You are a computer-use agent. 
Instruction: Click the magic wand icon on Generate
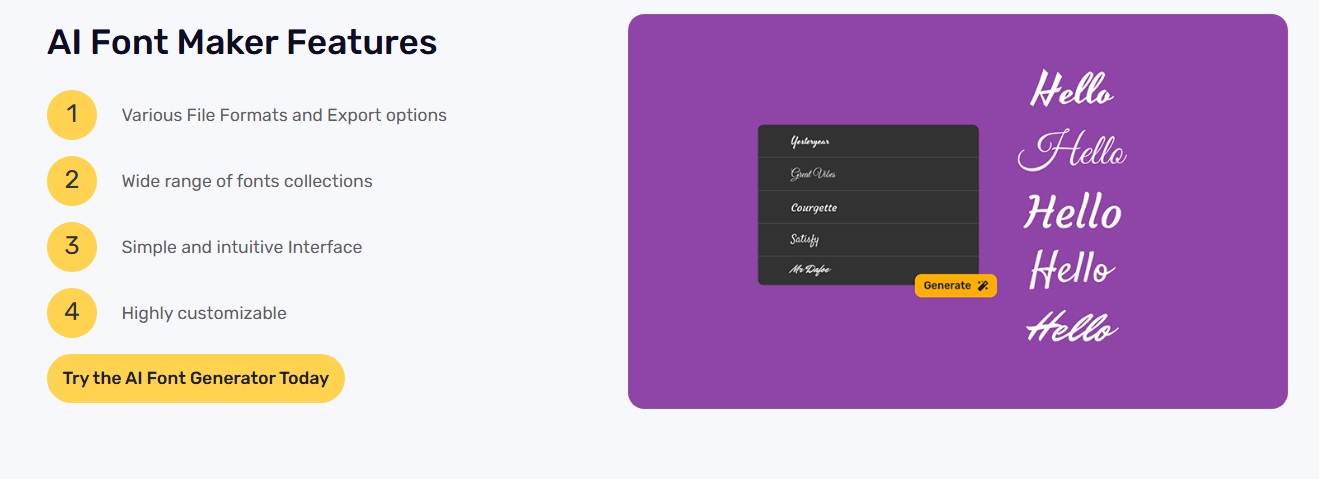[983, 286]
